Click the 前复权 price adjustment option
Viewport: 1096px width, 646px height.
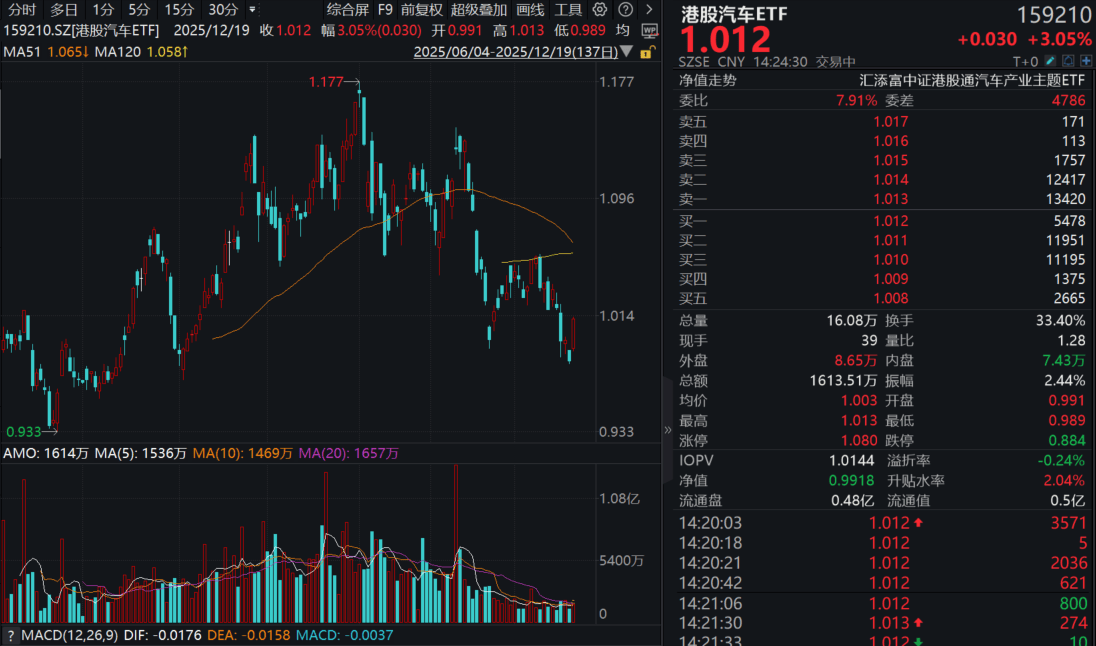[x=422, y=10]
